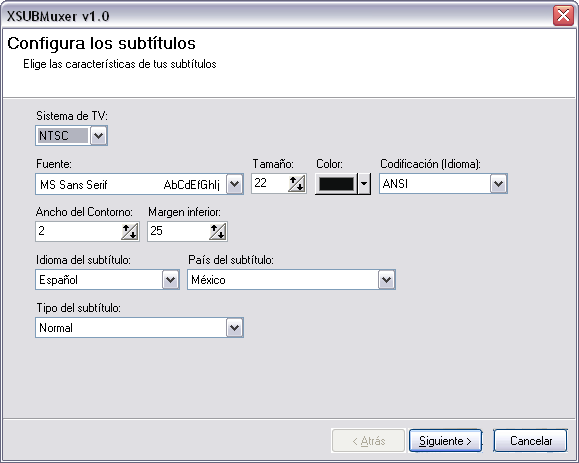This screenshot has width=579, height=463.
Task: Open the País del subtítulo dropdown arrow
Action: click(387, 279)
